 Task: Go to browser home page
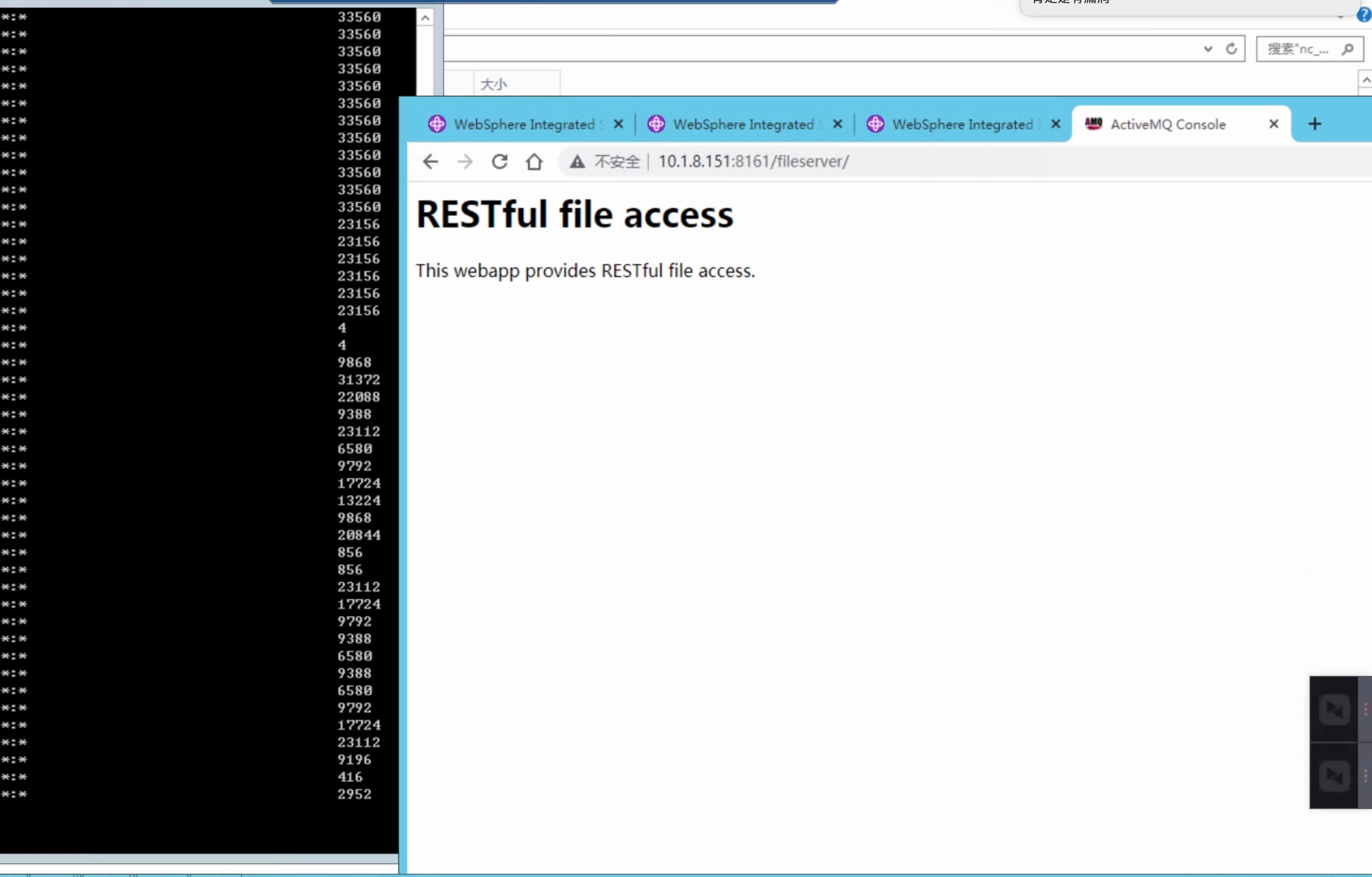[534, 162]
